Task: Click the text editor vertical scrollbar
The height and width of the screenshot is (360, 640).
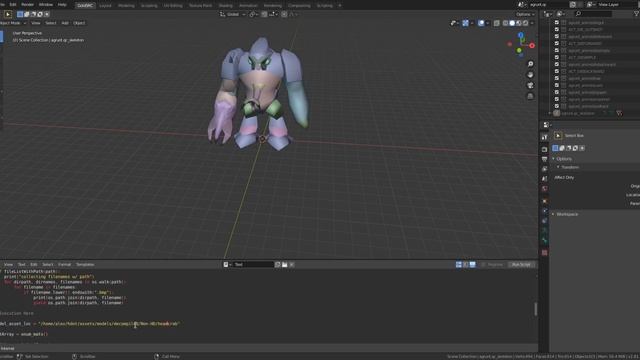Action: [536, 309]
